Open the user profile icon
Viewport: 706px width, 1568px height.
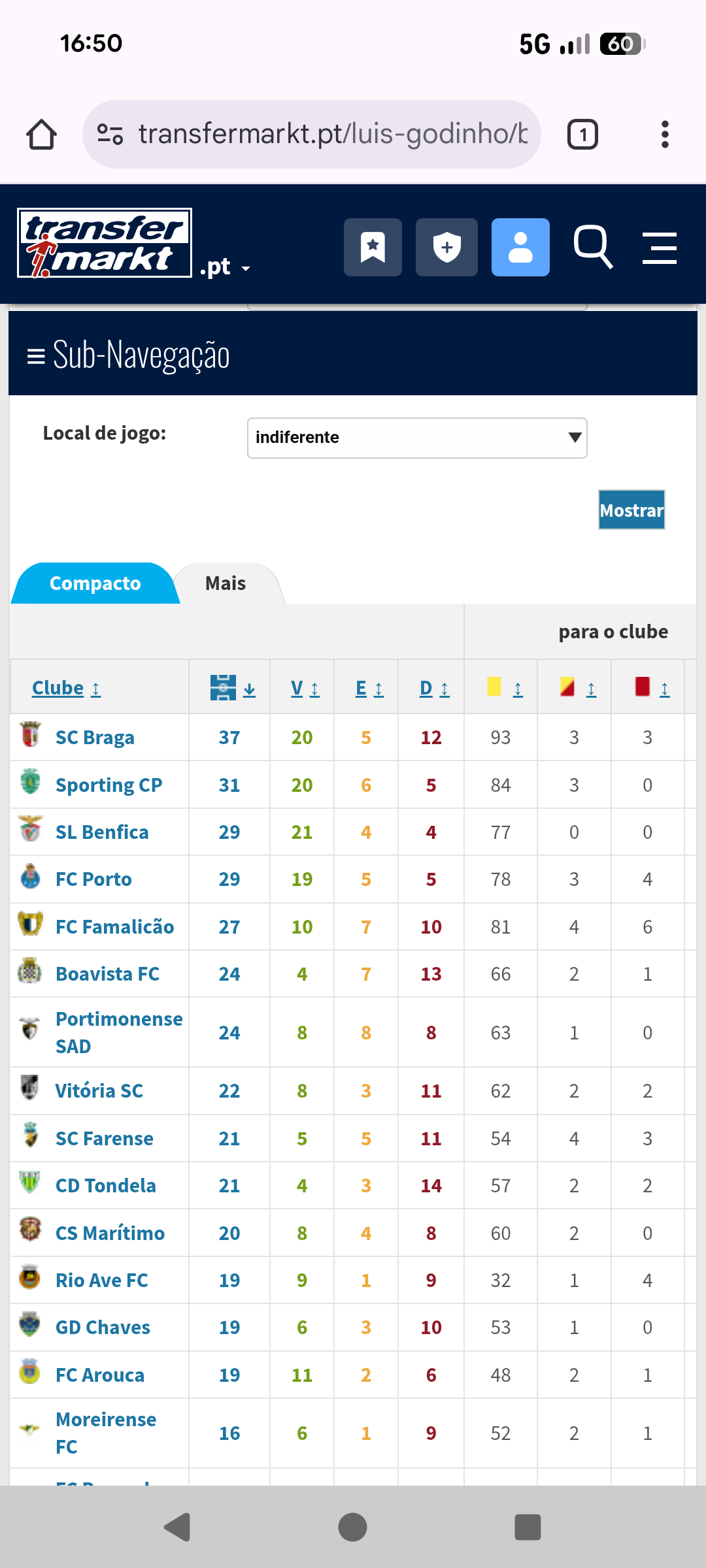520,247
